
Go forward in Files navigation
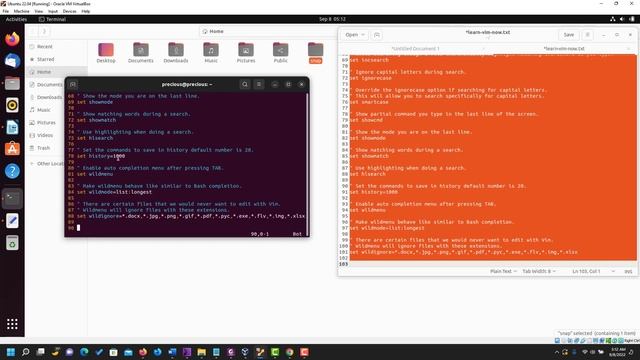coord(44,31)
